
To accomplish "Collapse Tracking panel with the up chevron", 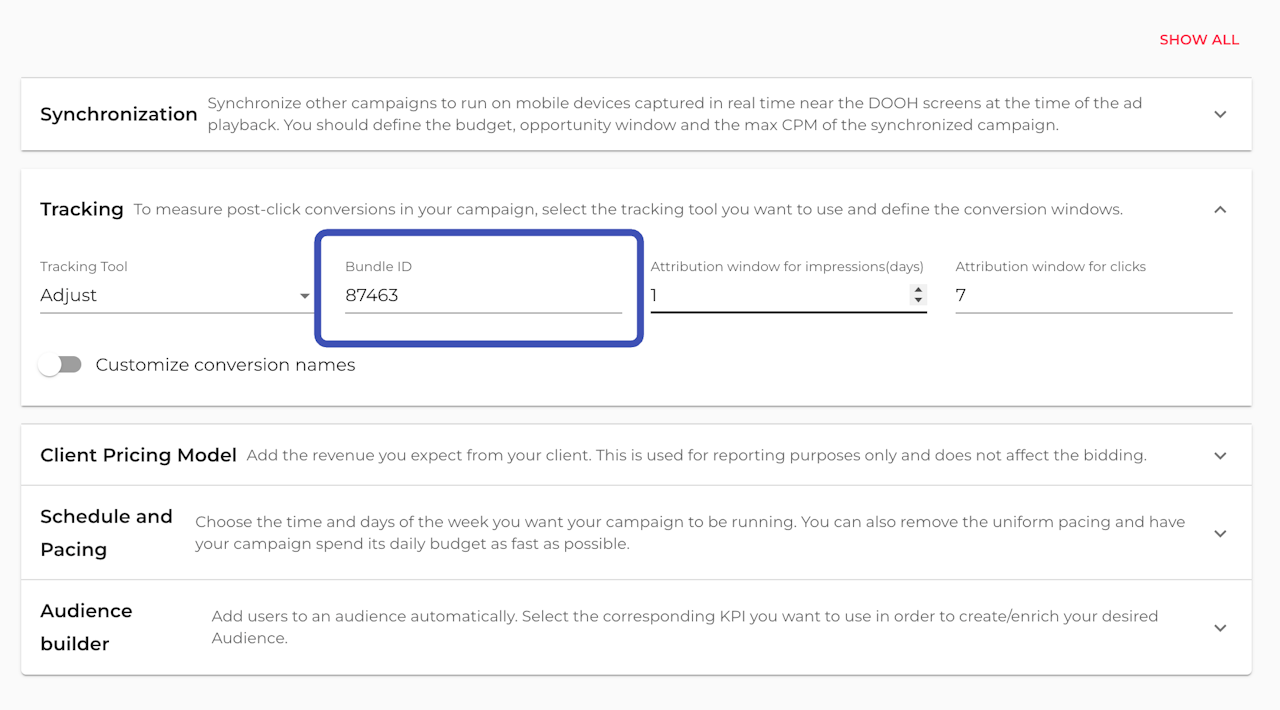I will [1220, 209].
